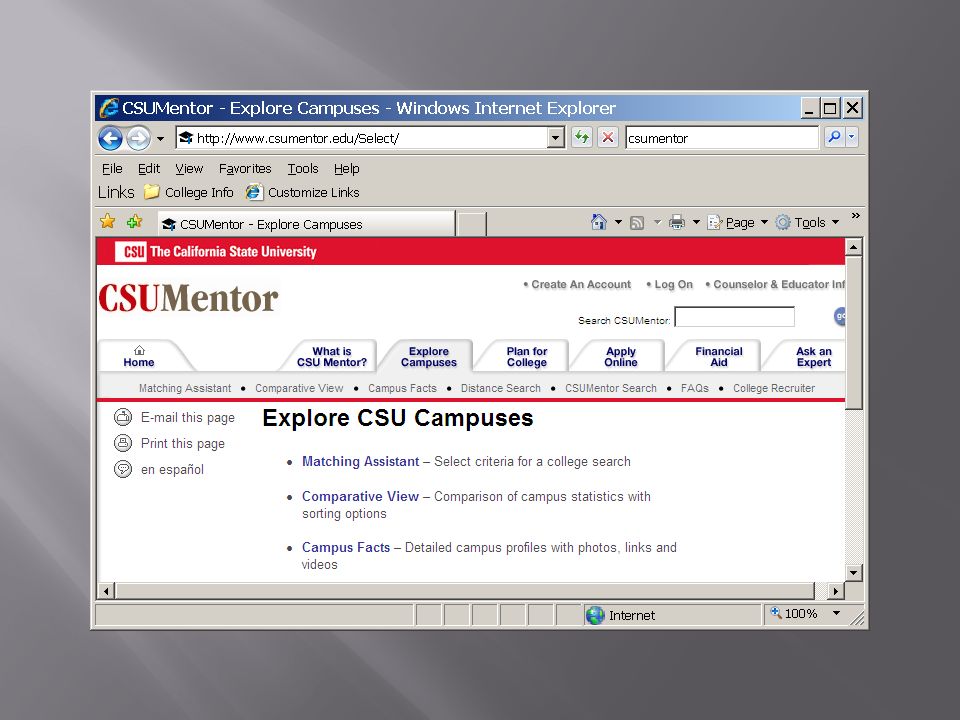This screenshot has width=960, height=720.
Task: Click the CSUMentor site logo
Action: click(189, 298)
